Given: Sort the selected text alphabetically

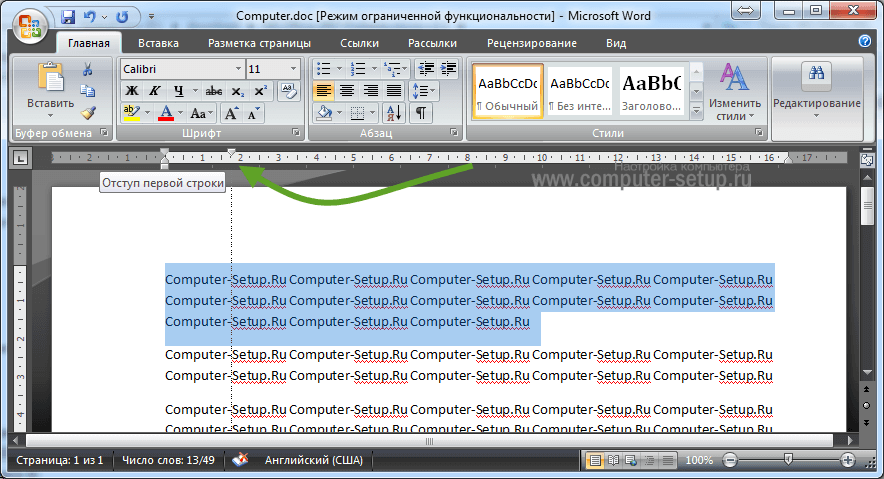Looking at the screenshot, I should pos(394,113).
